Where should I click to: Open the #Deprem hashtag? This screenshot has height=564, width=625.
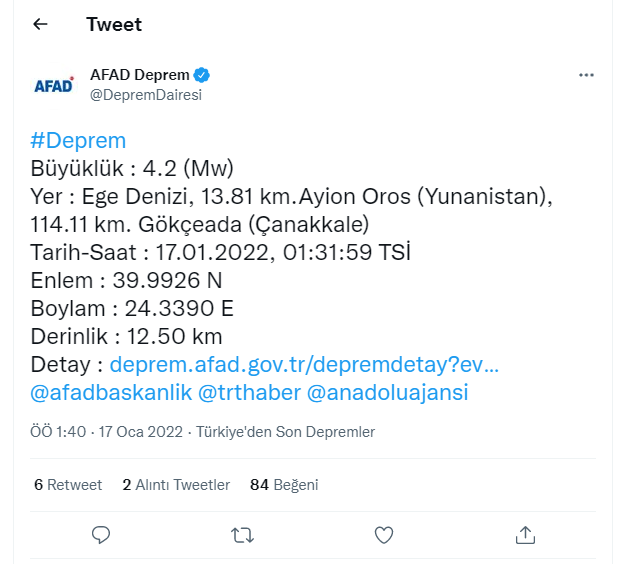pos(79,140)
